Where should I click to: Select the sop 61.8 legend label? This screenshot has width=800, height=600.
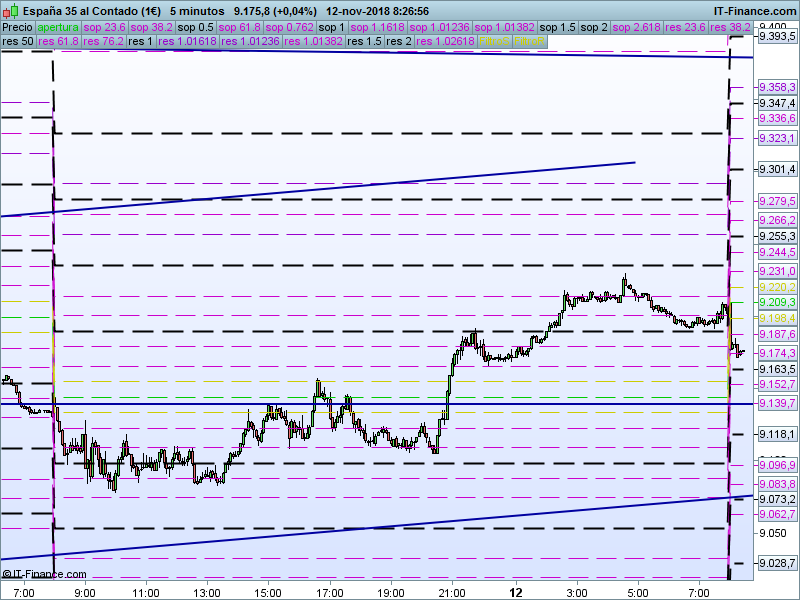pyautogui.click(x=240, y=28)
